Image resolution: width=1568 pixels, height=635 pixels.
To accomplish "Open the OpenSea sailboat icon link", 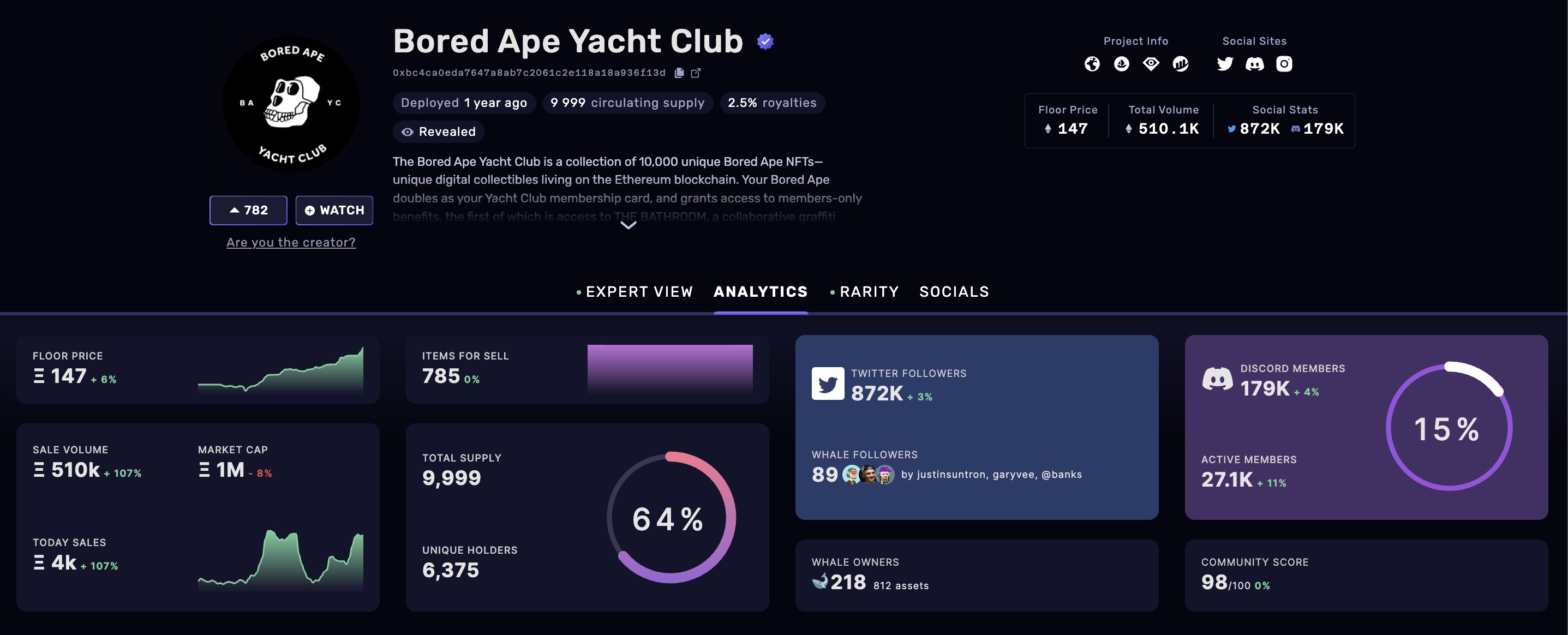I will [1121, 64].
